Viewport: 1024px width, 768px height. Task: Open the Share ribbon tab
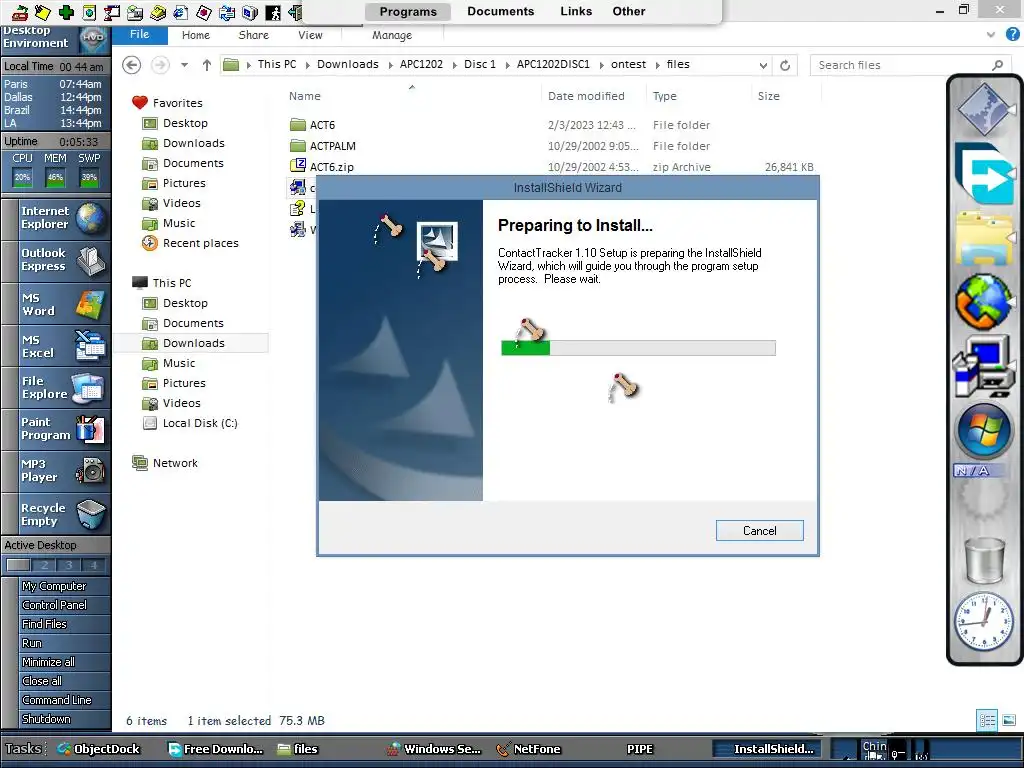253,35
